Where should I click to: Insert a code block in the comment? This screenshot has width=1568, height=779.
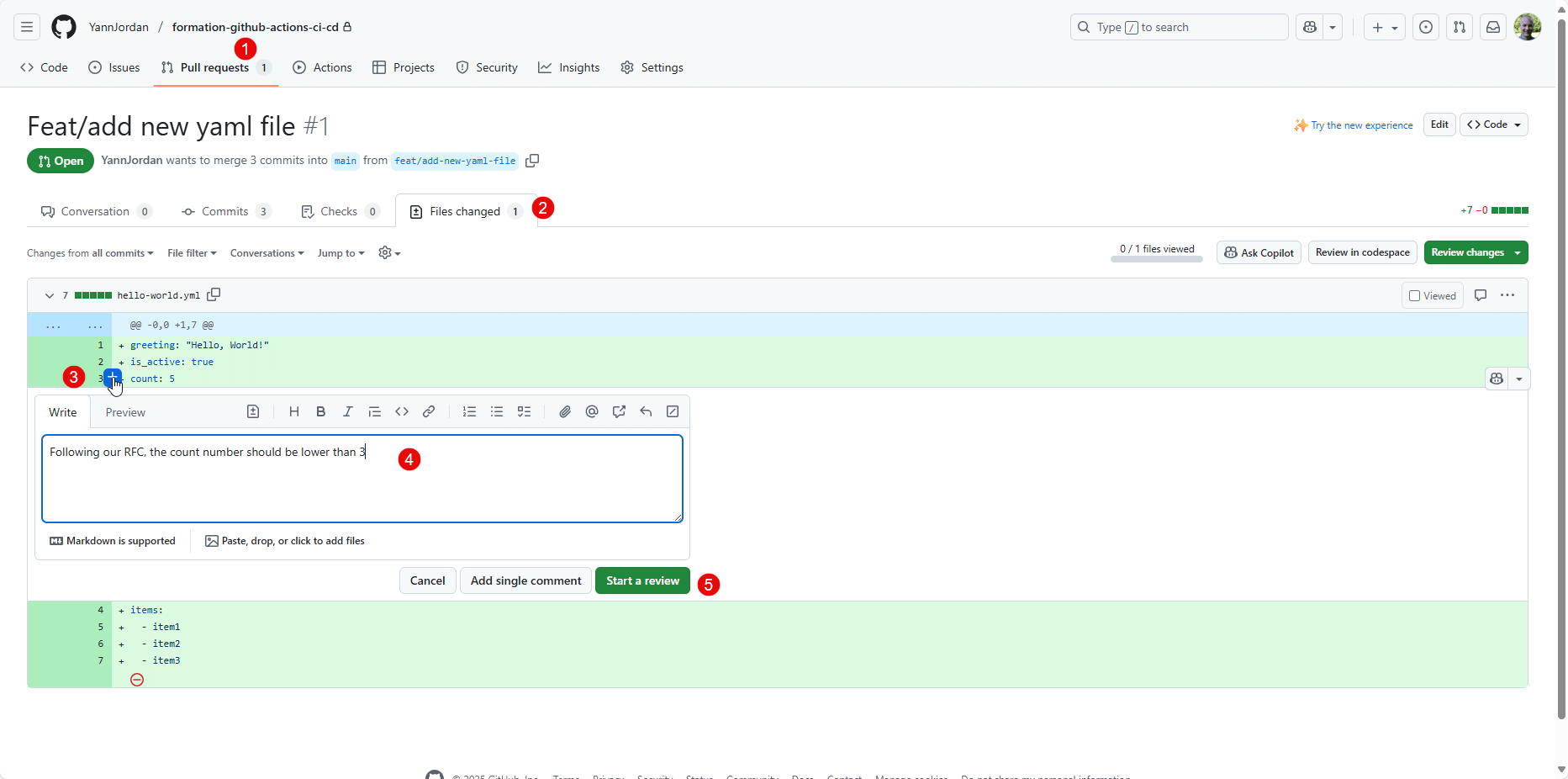tap(402, 411)
